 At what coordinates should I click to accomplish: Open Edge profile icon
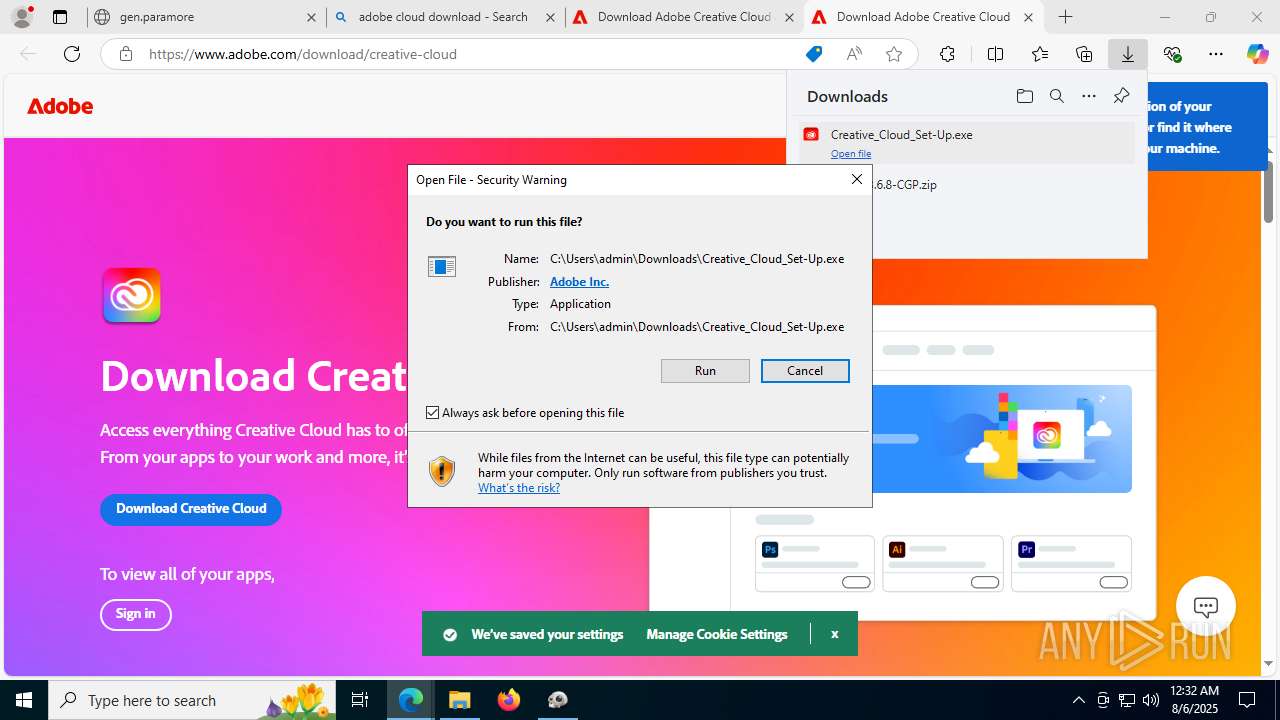pos(22,17)
